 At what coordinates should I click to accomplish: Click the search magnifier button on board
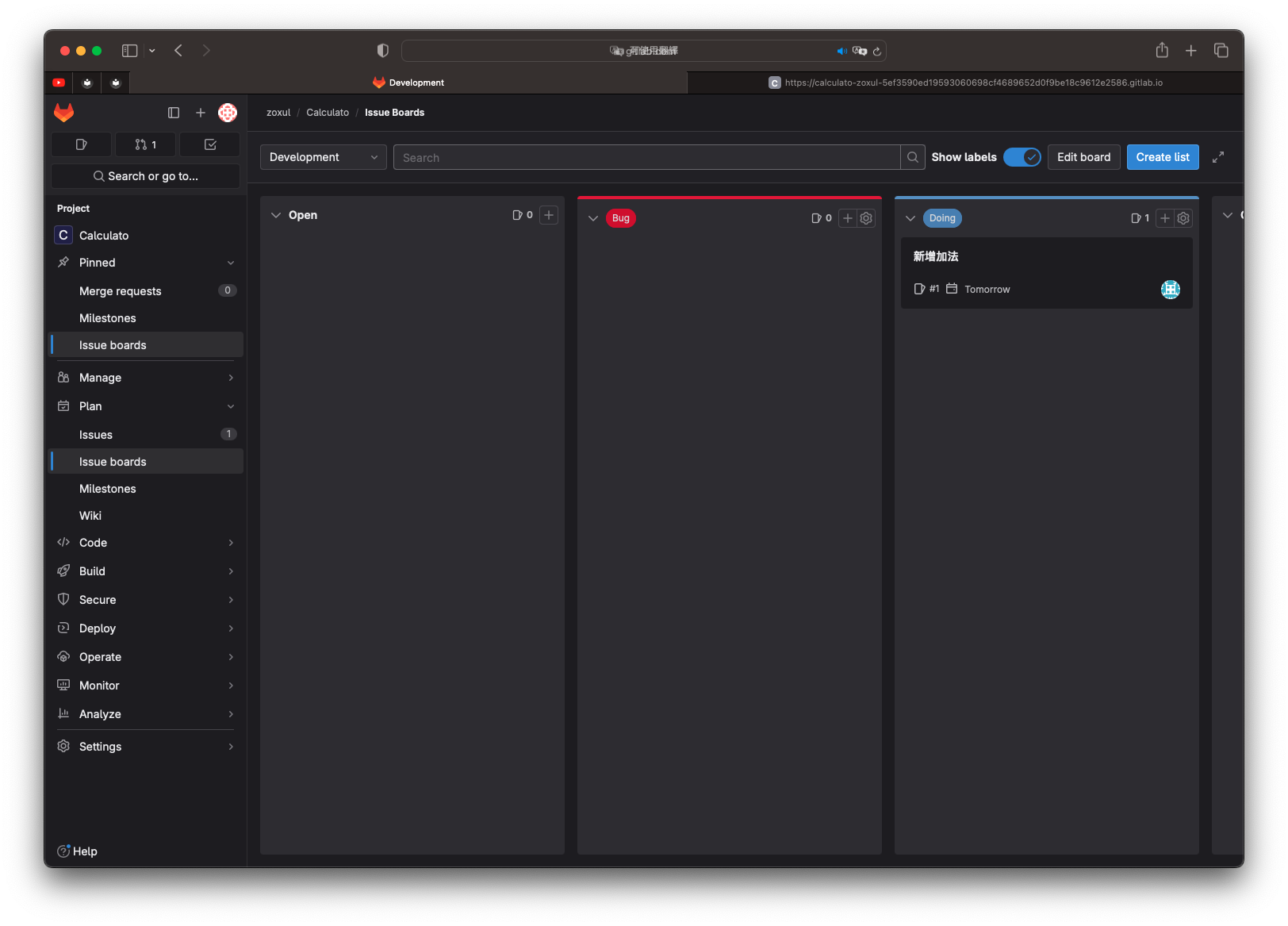click(913, 157)
